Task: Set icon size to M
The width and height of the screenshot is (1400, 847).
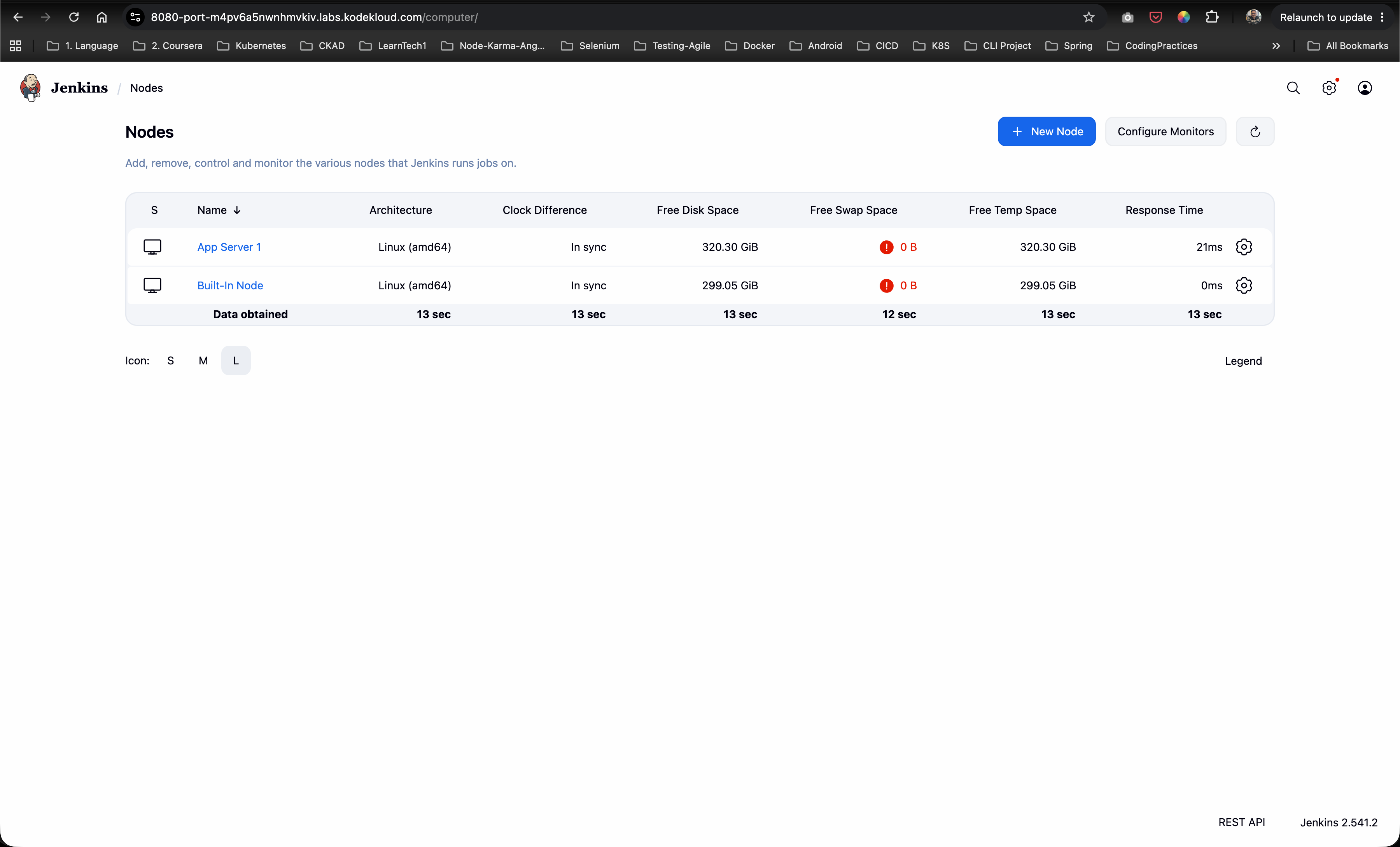Action: (203, 361)
